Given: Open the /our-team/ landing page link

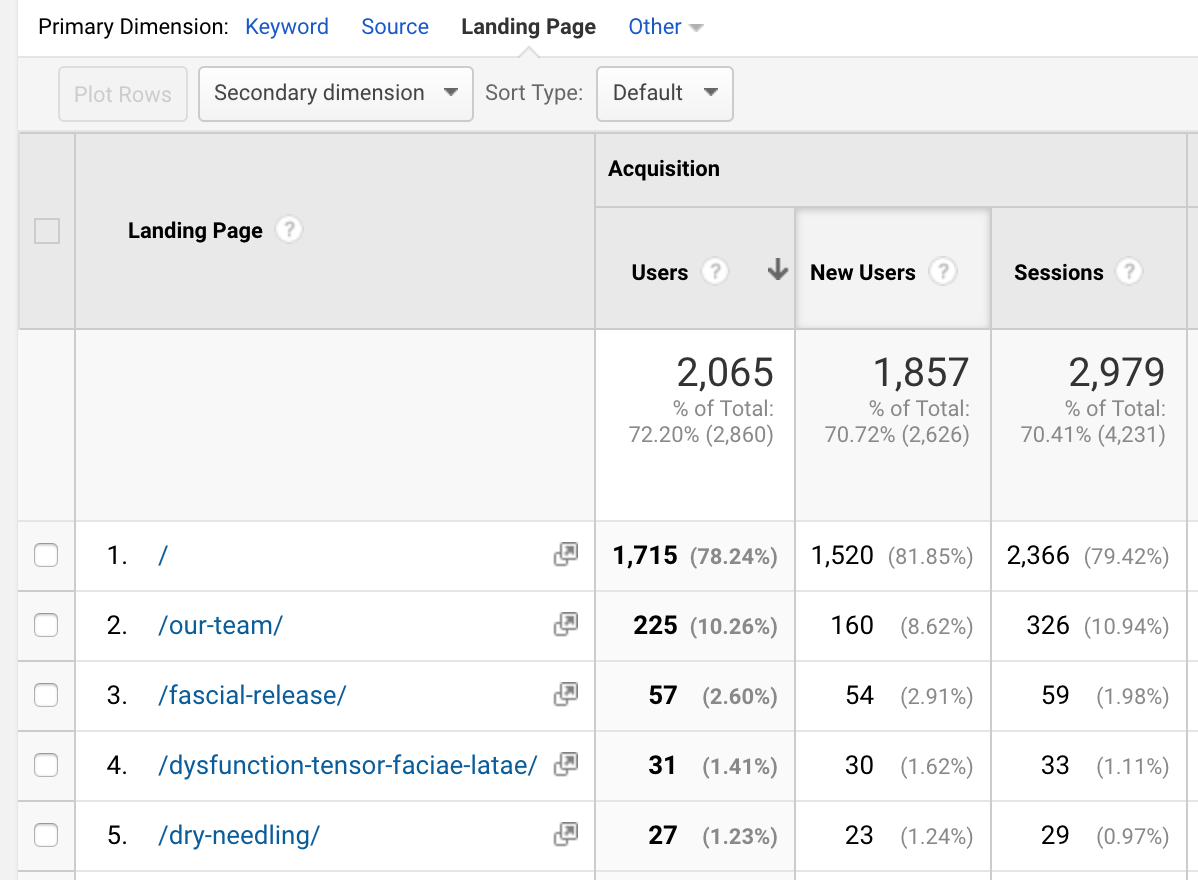Looking at the screenshot, I should [220, 625].
